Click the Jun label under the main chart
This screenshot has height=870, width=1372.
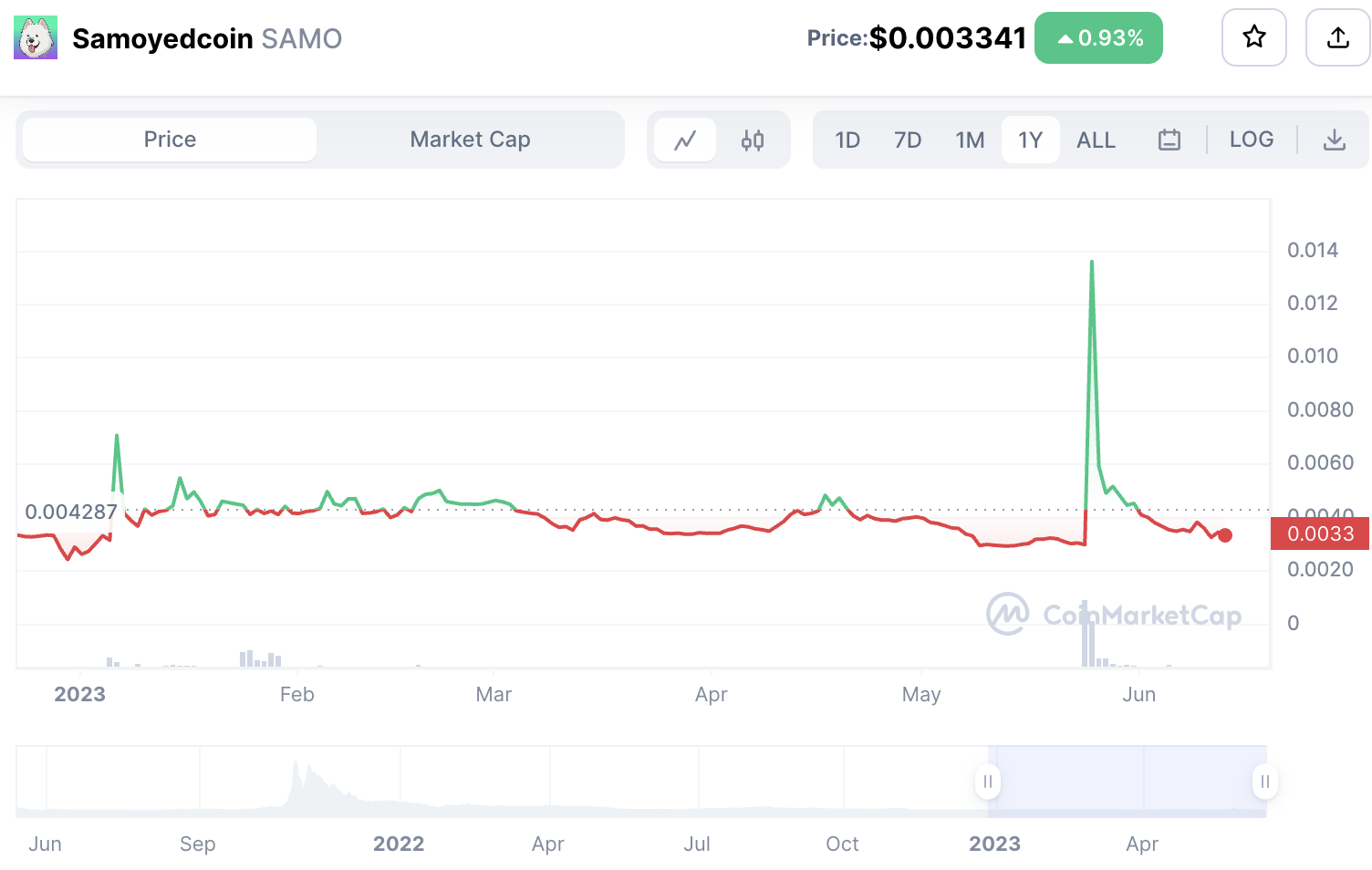[x=1138, y=694]
